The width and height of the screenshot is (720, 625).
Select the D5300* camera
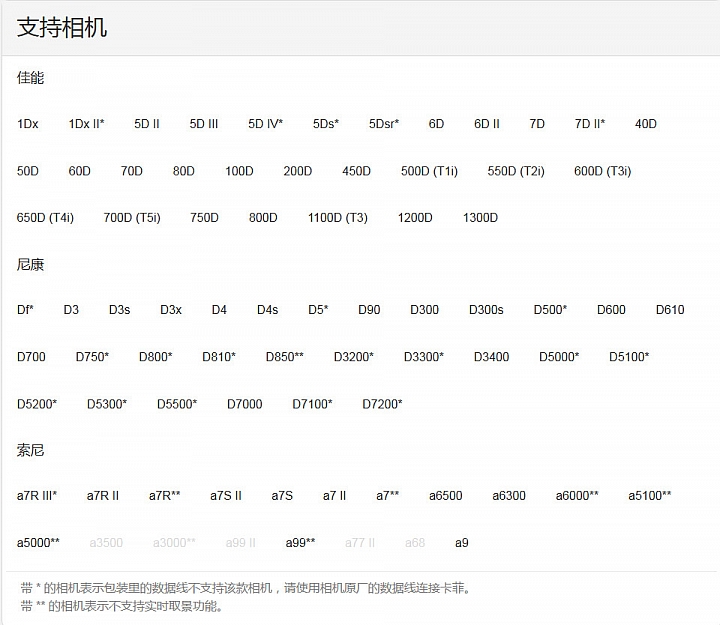tap(107, 404)
